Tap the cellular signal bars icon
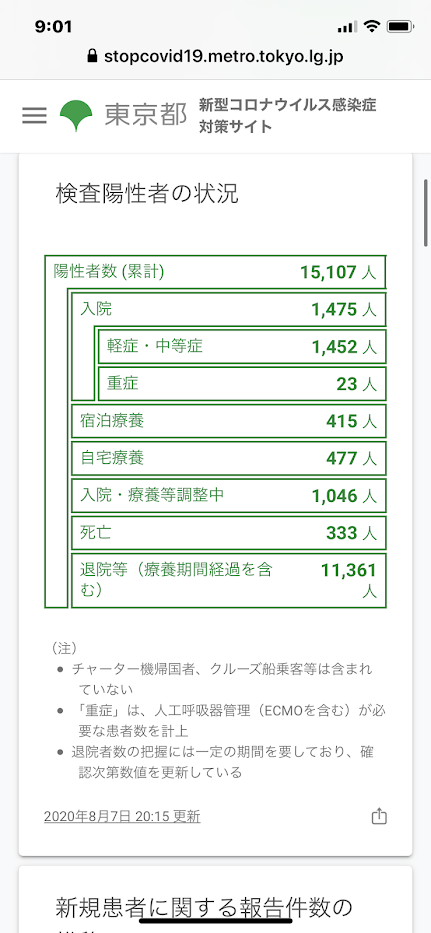The height and width of the screenshot is (933, 431). tap(348, 27)
